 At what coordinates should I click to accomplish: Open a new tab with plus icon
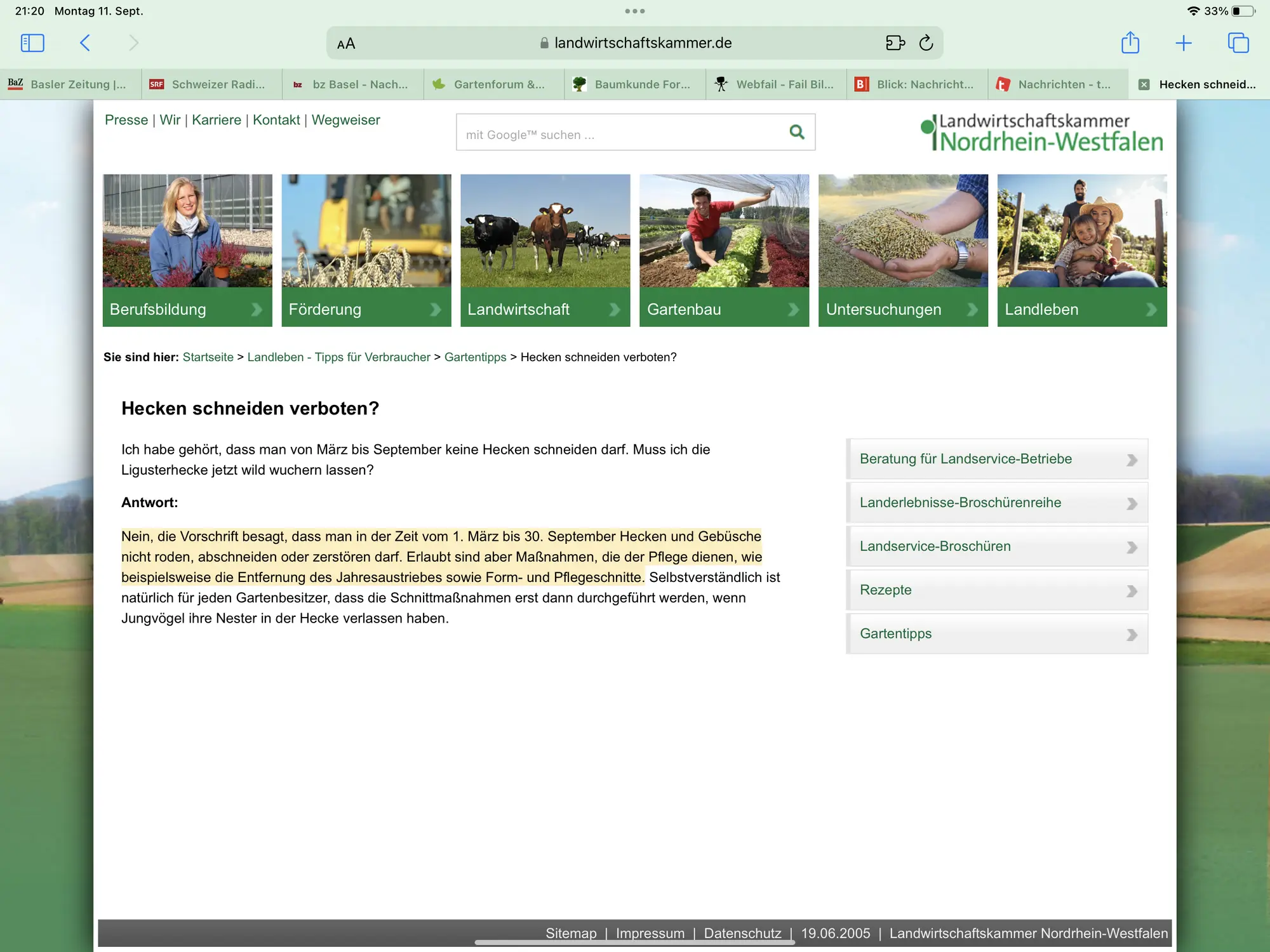(1184, 43)
